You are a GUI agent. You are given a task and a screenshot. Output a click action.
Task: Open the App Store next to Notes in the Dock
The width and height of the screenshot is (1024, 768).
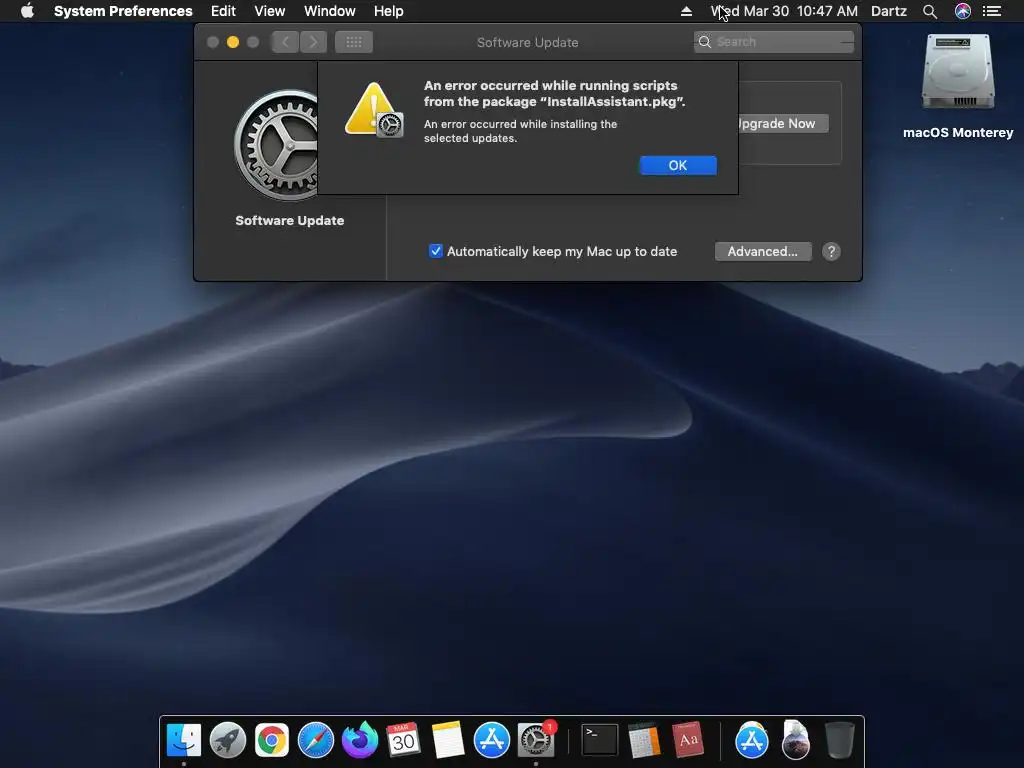click(x=491, y=740)
